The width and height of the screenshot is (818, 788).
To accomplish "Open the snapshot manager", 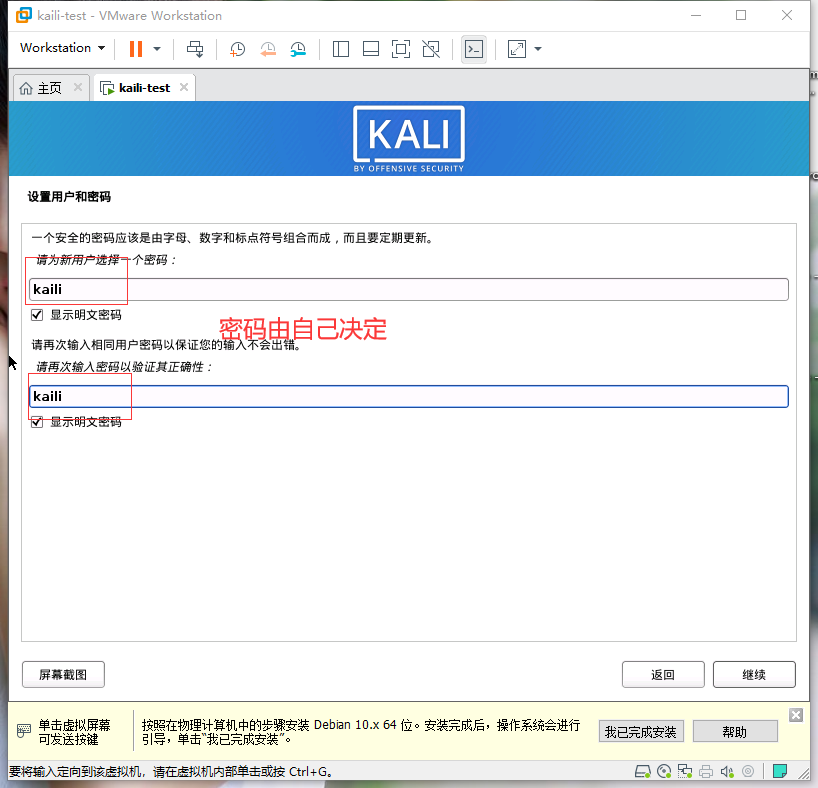I will [x=298, y=49].
